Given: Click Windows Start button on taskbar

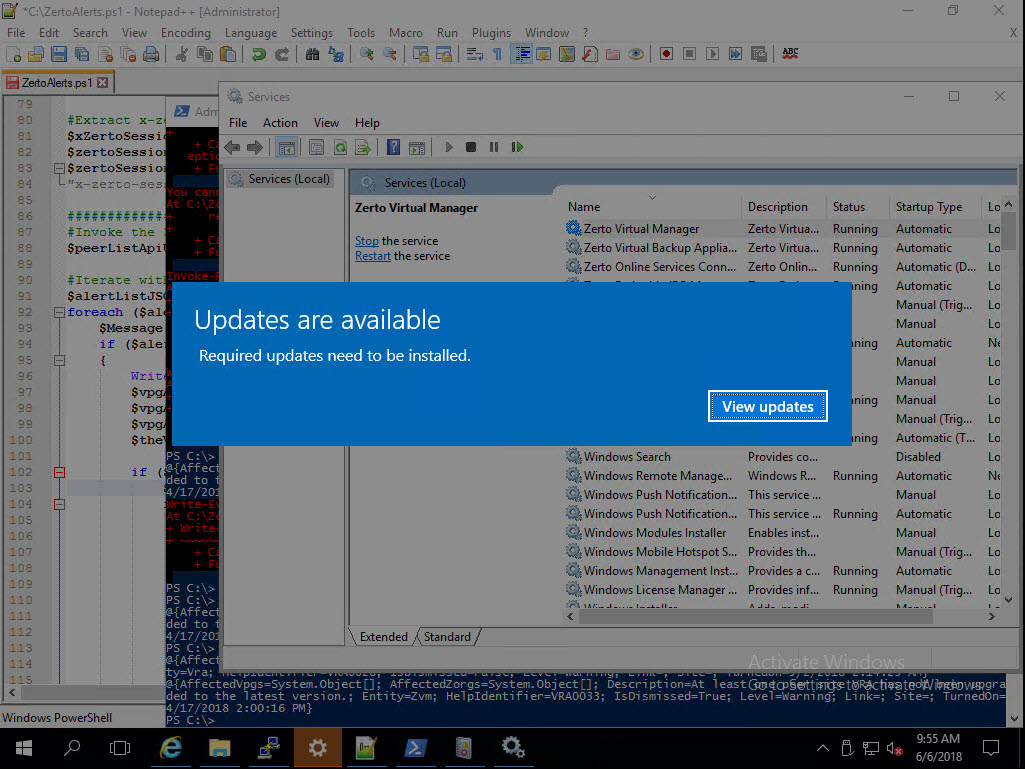Looking at the screenshot, I should (x=24, y=748).
